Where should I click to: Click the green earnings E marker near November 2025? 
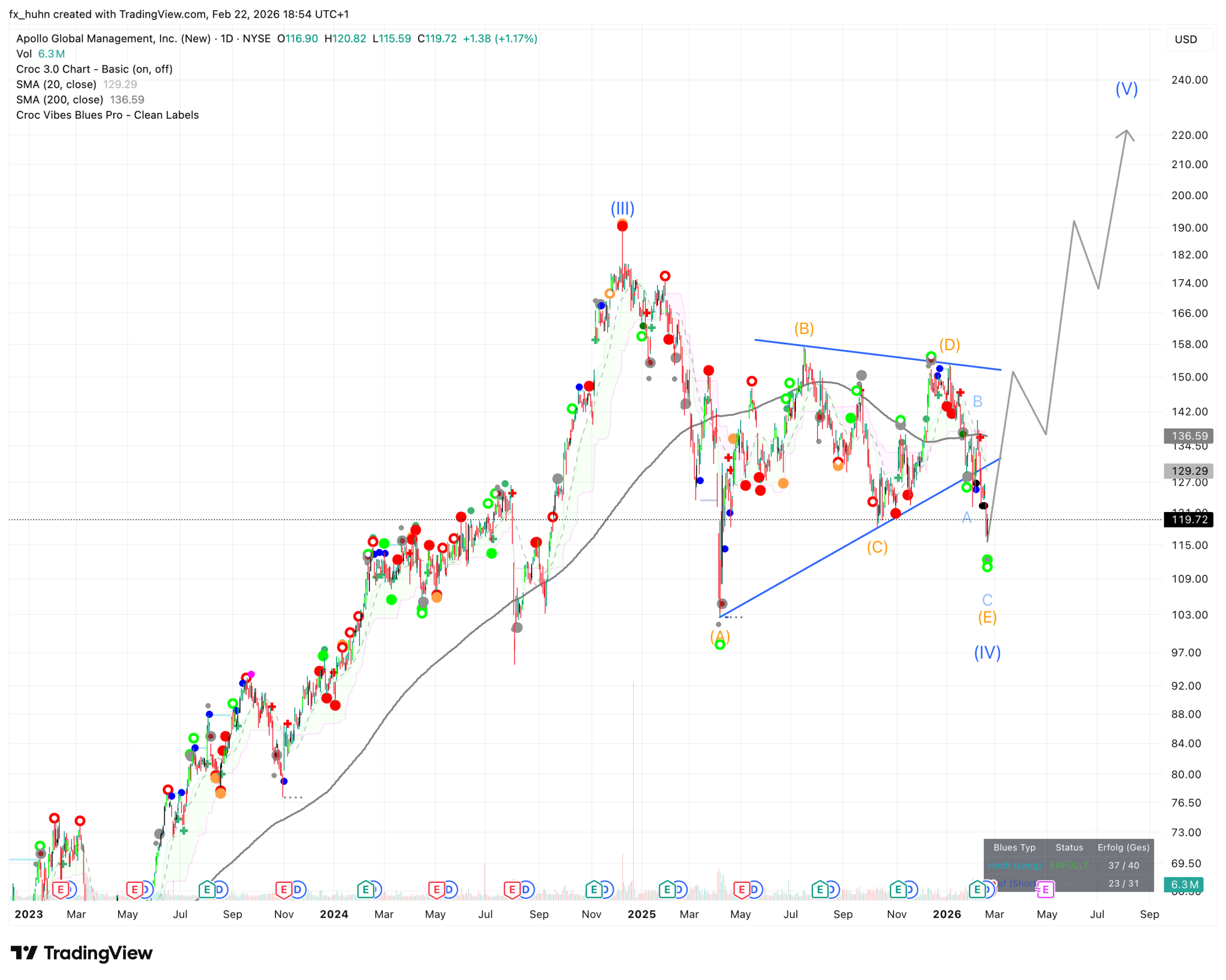coord(898,889)
